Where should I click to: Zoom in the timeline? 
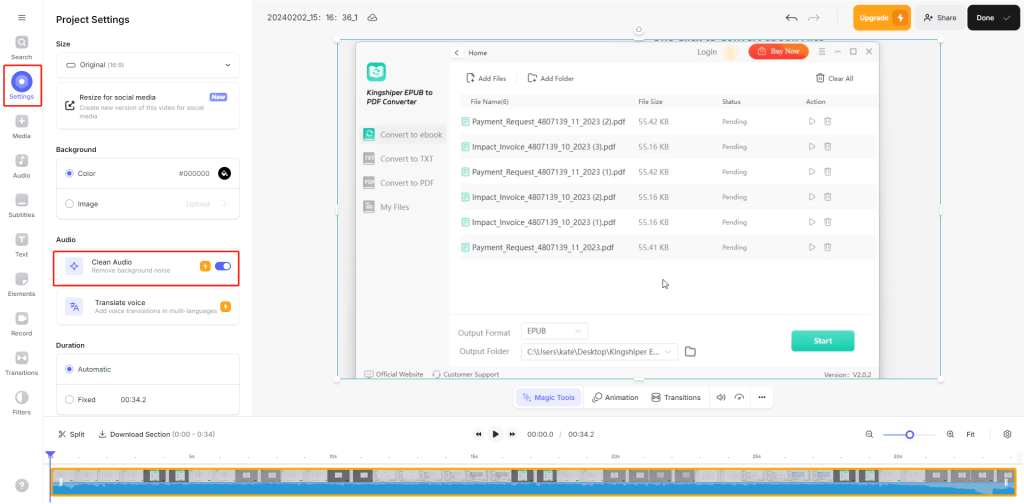tap(950, 434)
